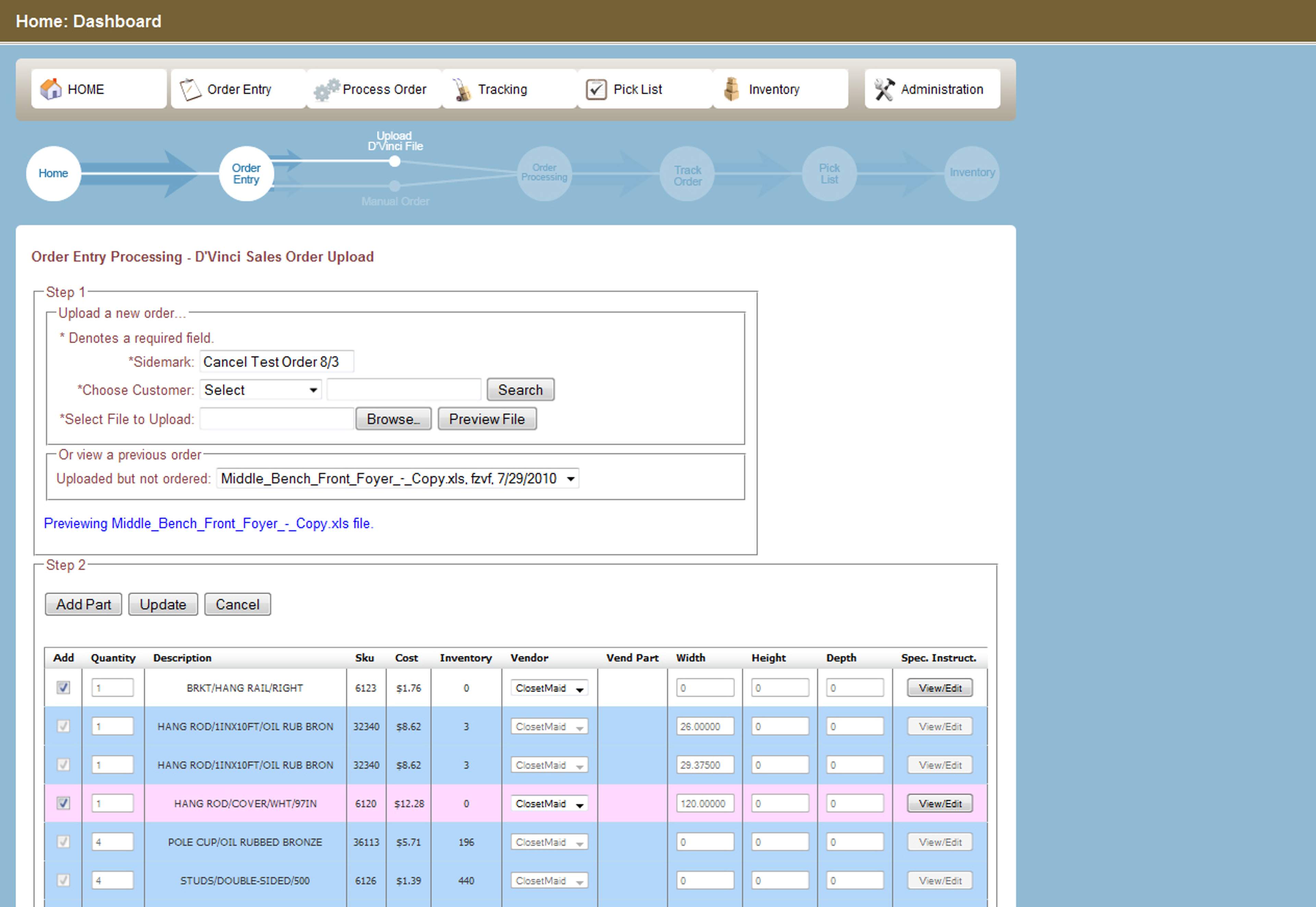This screenshot has width=1316, height=907.
Task: Open Vendor dropdown for POLE CUP/OIL RUBBED BRONZE
Action: click(x=549, y=843)
